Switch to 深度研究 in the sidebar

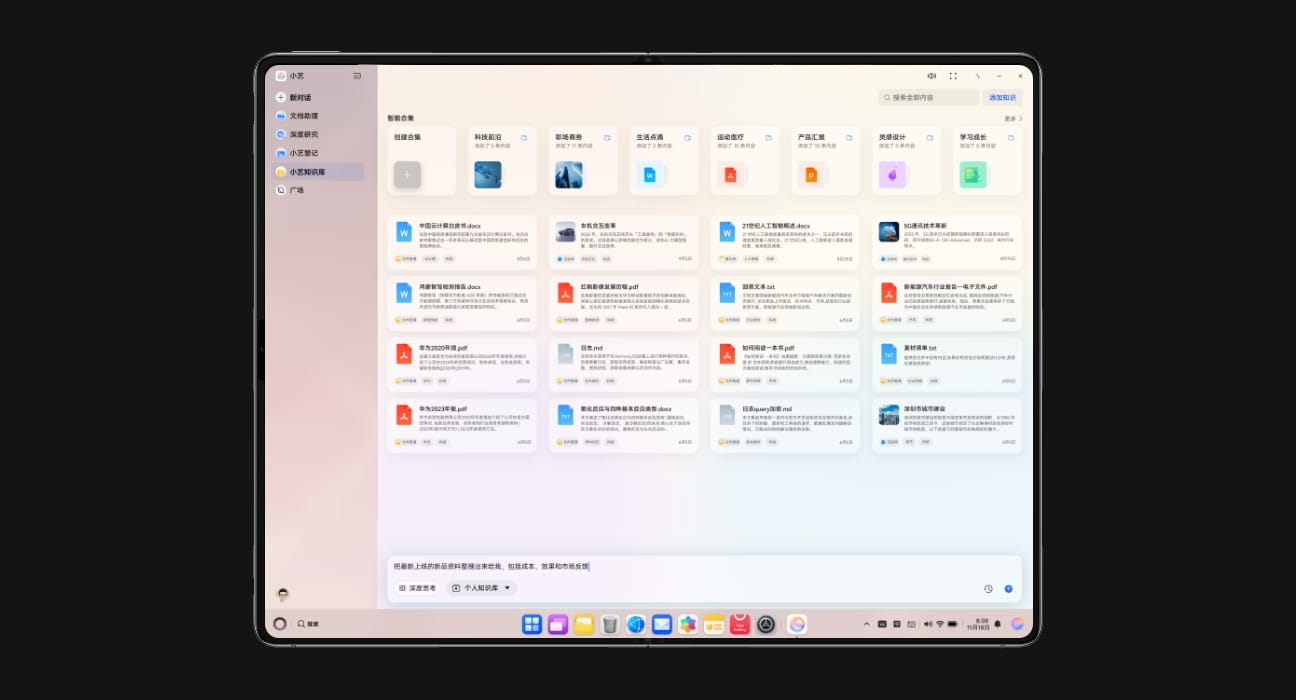[303, 134]
